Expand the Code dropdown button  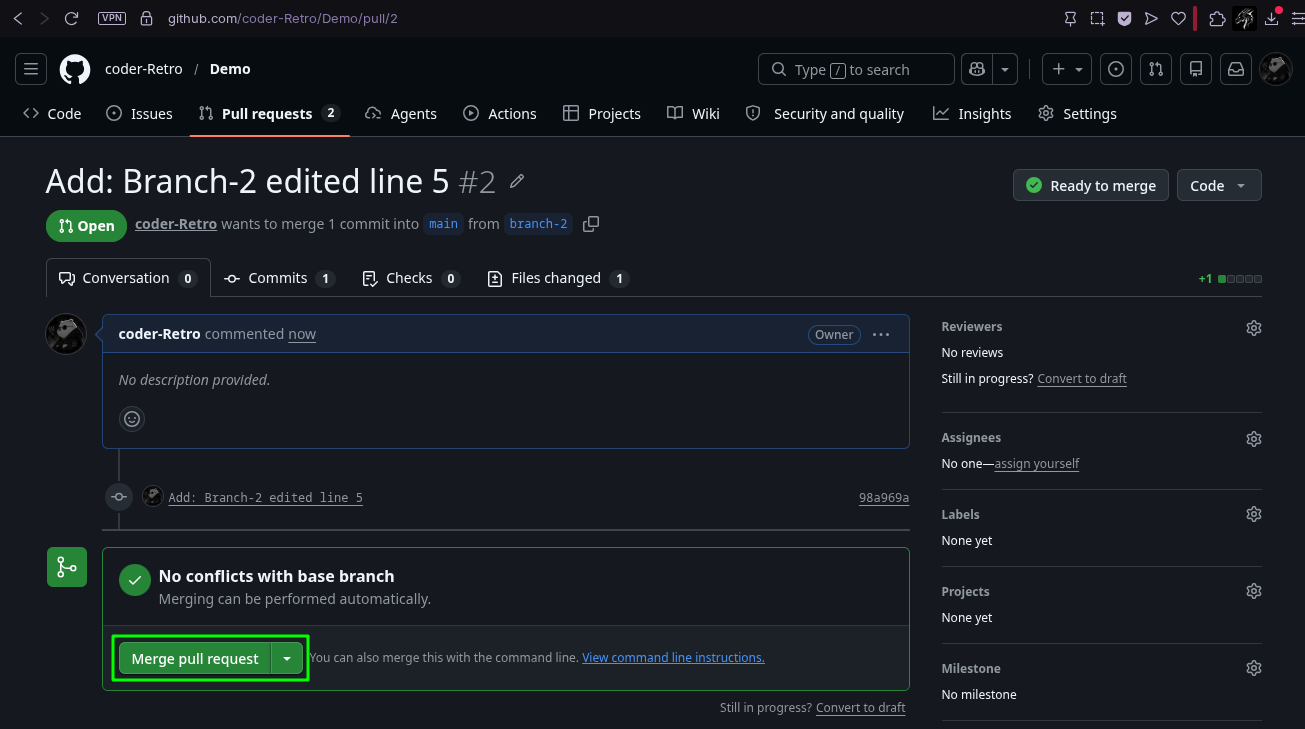[1219, 185]
